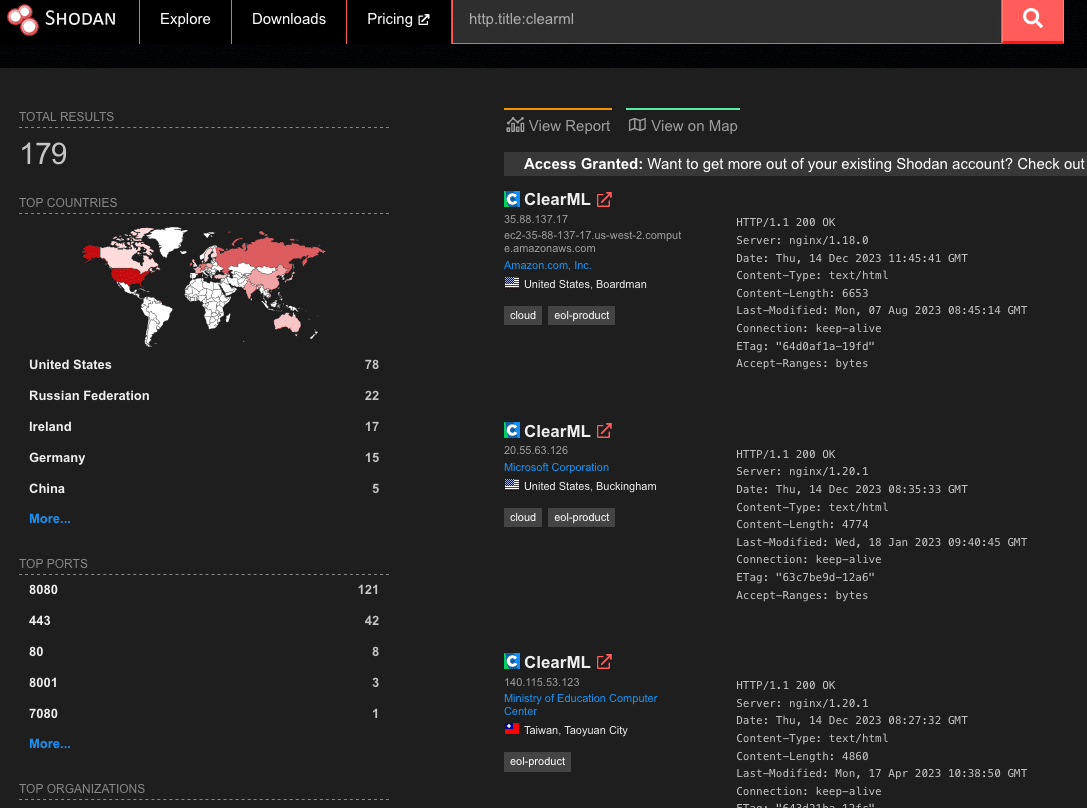The width and height of the screenshot is (1087, 808).
Task: Open external link icon for ClearML 140.115.53.123
Action: [x=605, y=662]
